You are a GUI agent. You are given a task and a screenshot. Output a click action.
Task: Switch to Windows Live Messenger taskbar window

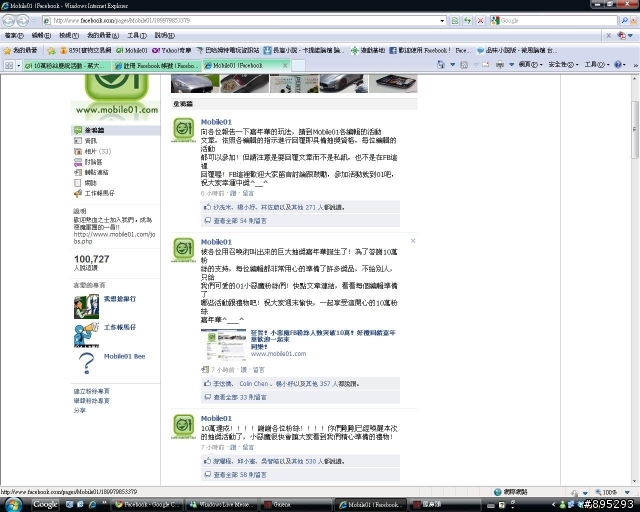click(222, 504)
